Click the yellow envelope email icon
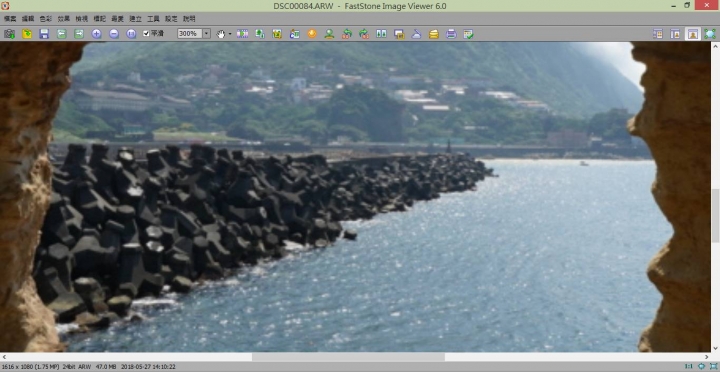720x372 pixels. pos(434,34)
